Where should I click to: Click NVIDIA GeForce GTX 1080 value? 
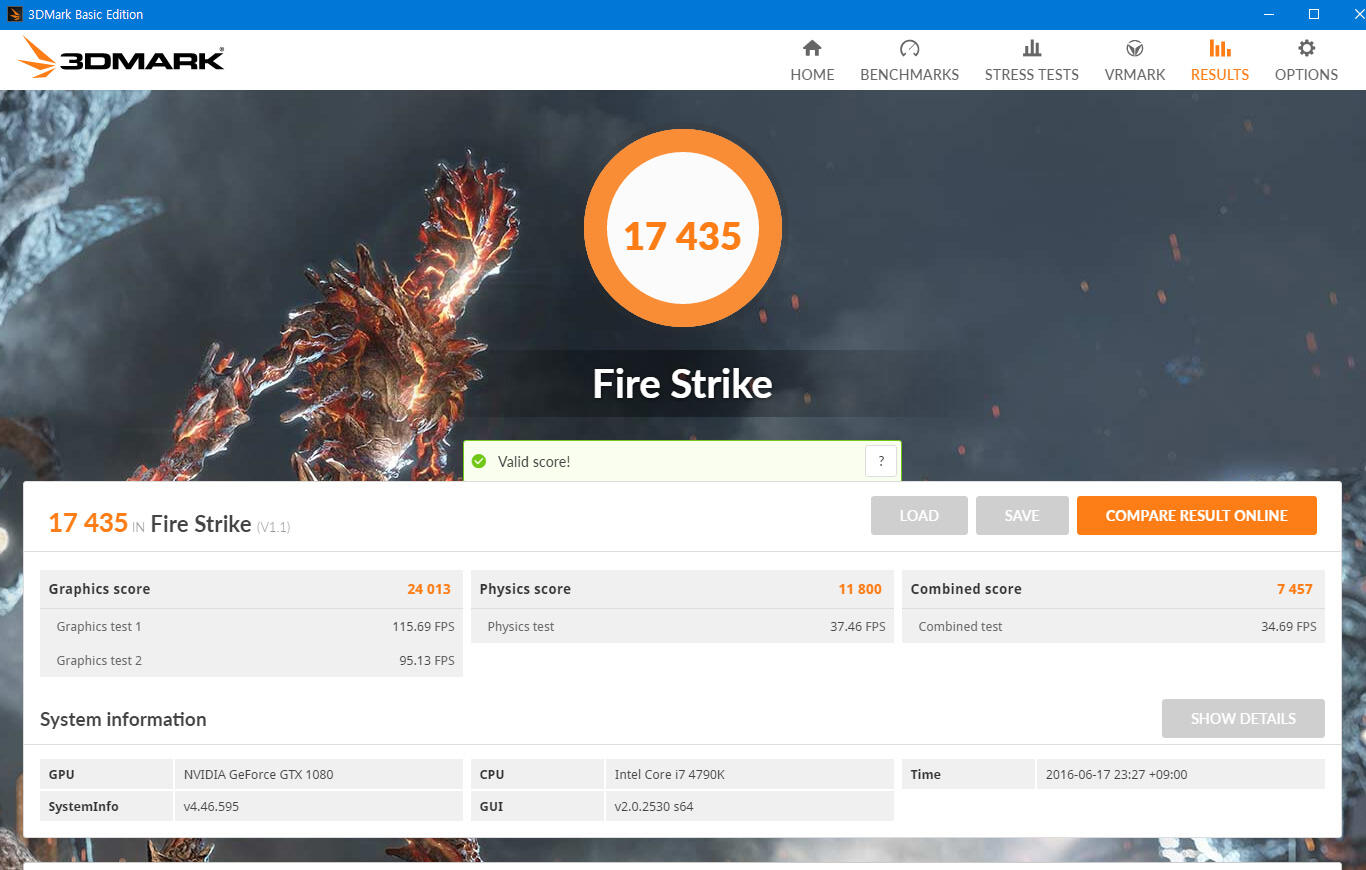(x=259, y=775)
